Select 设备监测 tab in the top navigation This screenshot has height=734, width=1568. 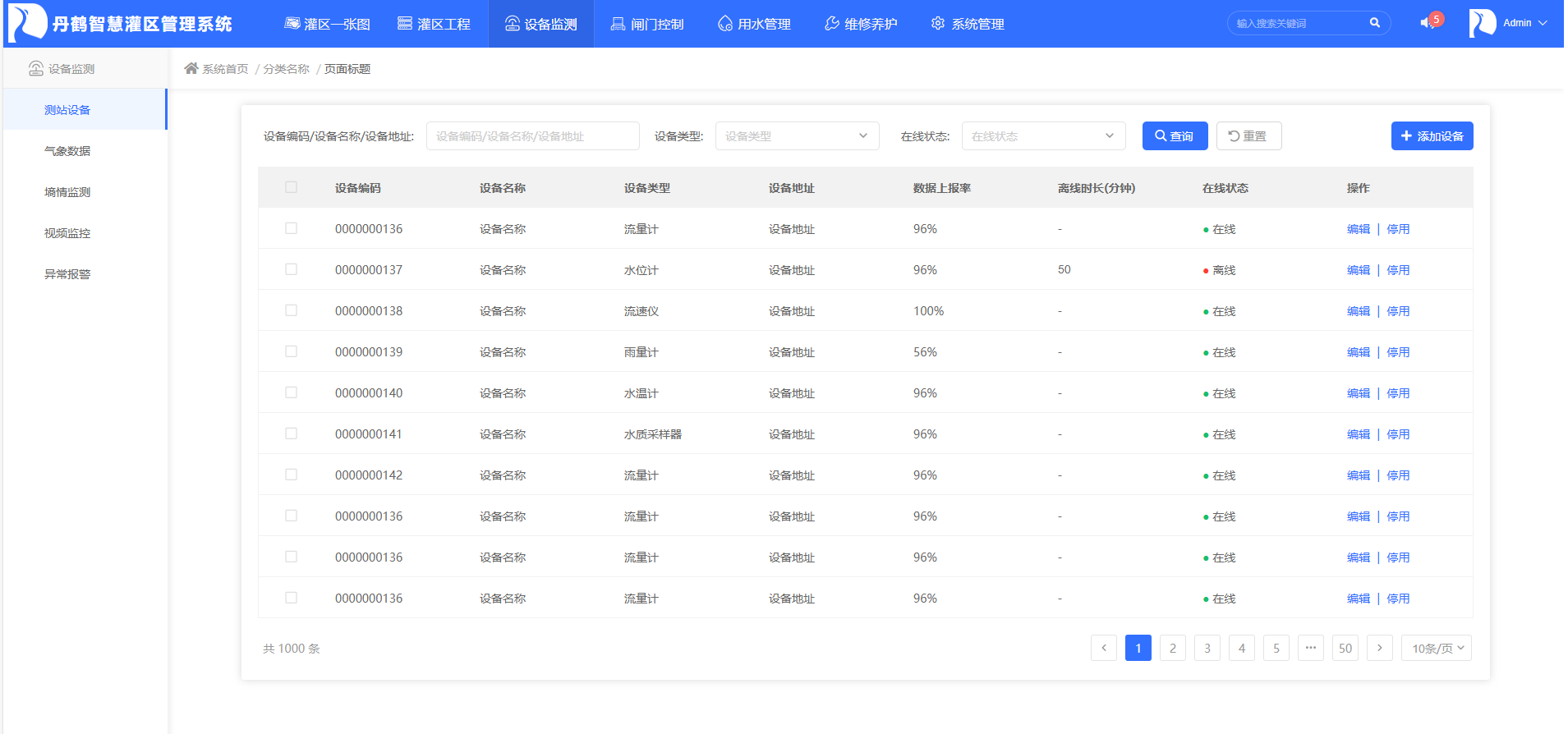540,24
